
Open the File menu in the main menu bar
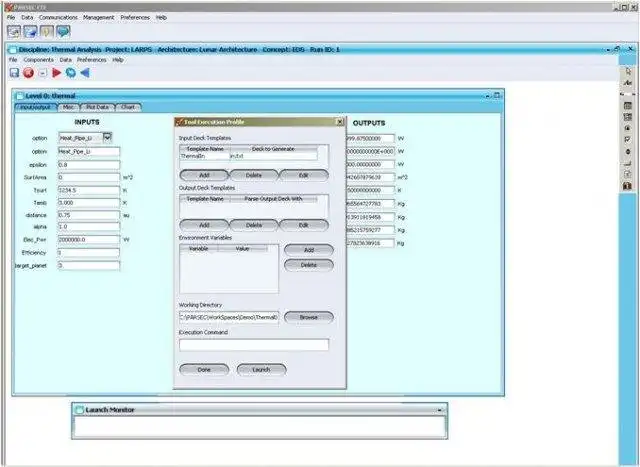point(11,18)
